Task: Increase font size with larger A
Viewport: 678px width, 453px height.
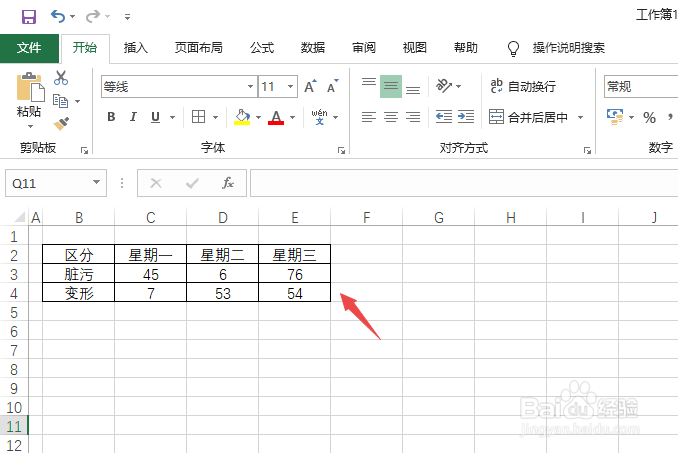Action: tap(310, 87)
